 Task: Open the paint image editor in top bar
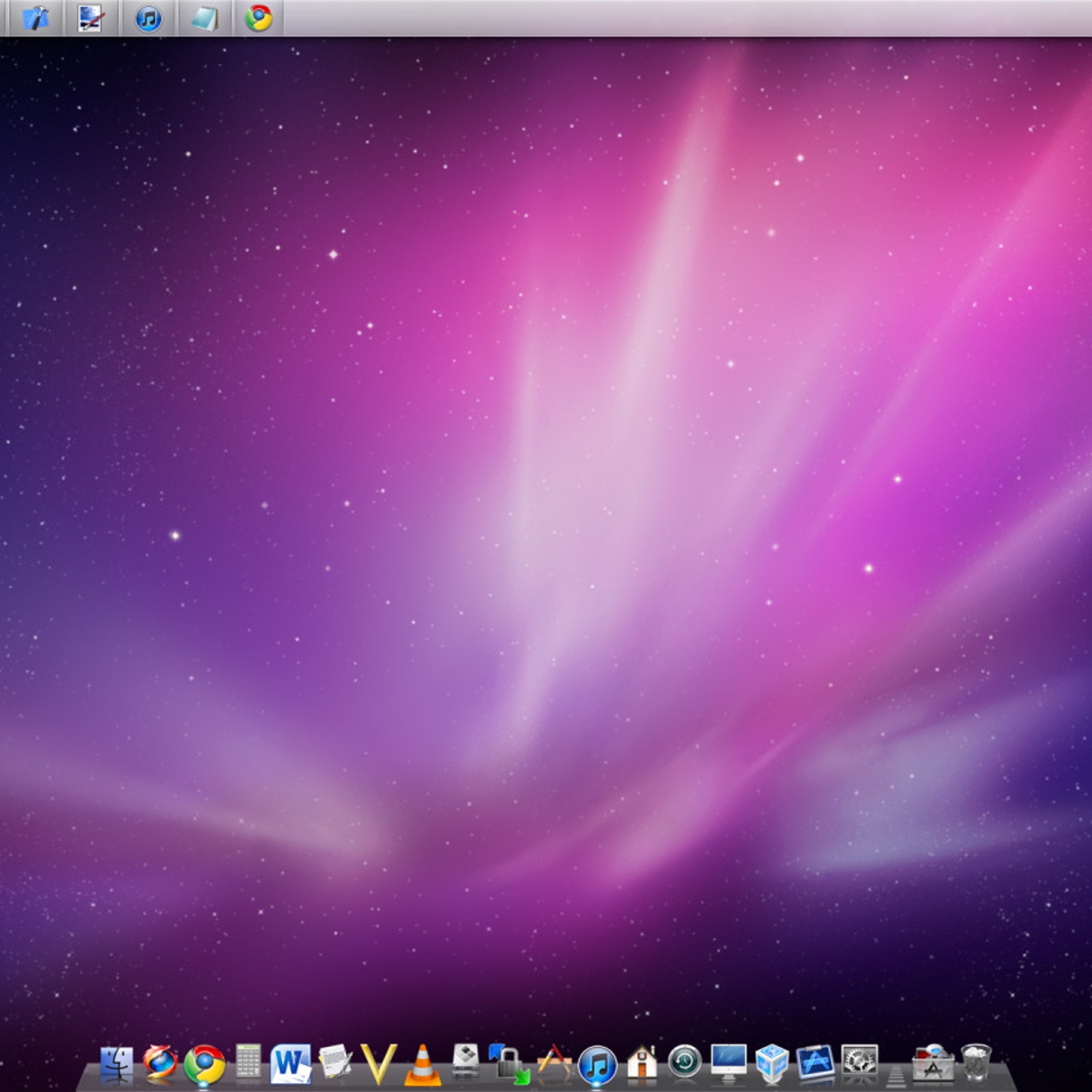(91, 18)
